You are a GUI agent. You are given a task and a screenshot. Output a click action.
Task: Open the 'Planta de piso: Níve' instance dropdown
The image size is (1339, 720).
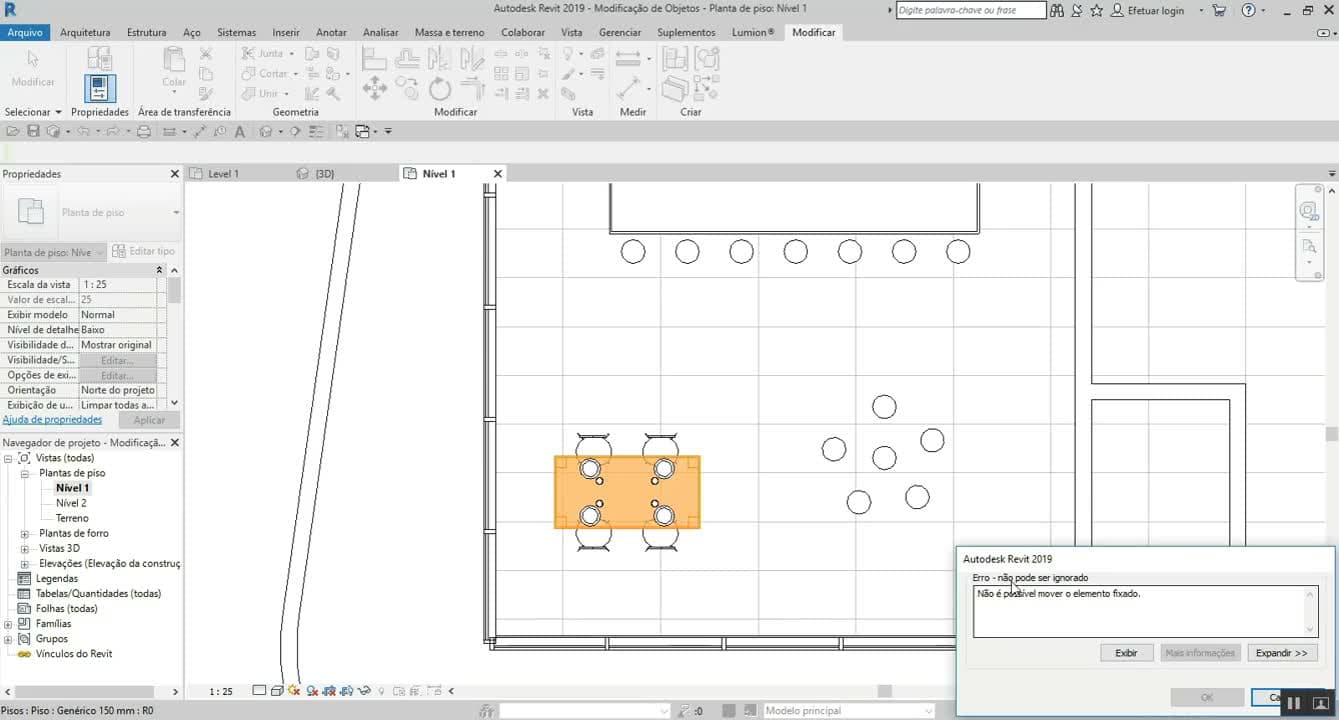point(53,252)
